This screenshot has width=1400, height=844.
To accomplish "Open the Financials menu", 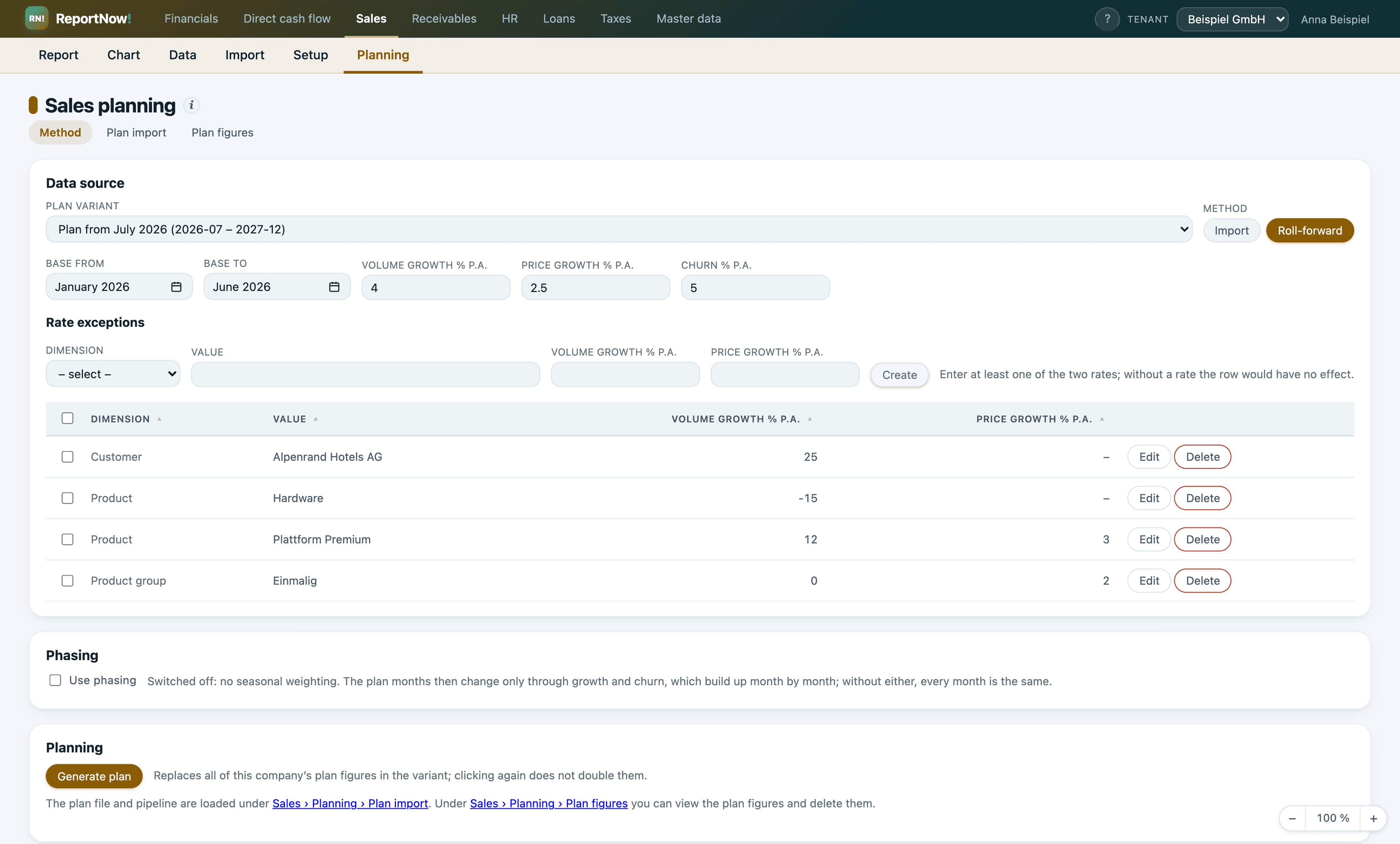I will (191, 19).
